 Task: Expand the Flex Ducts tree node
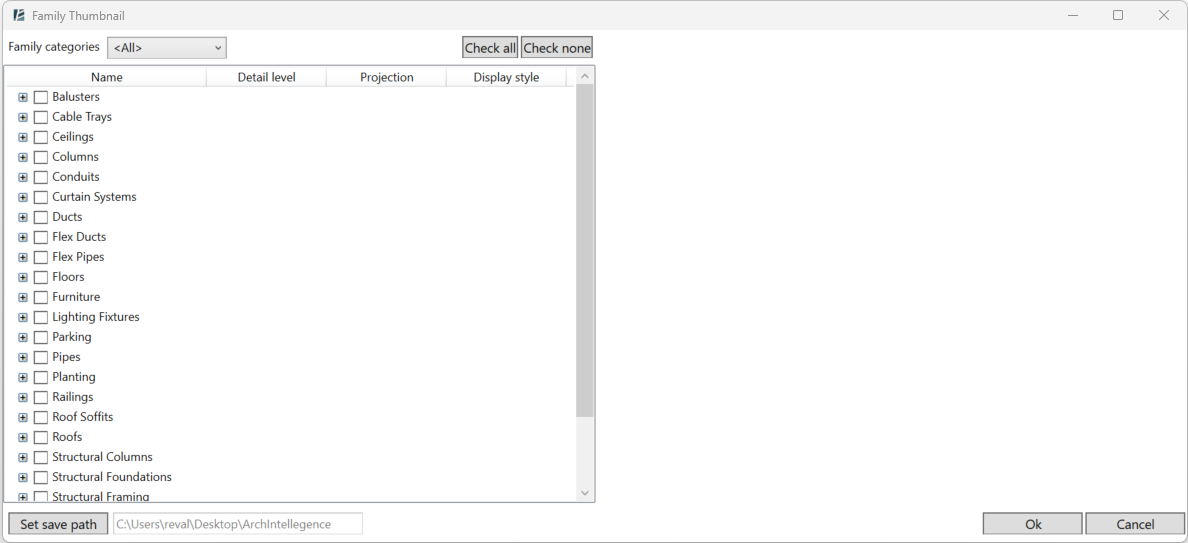[23, 237]
